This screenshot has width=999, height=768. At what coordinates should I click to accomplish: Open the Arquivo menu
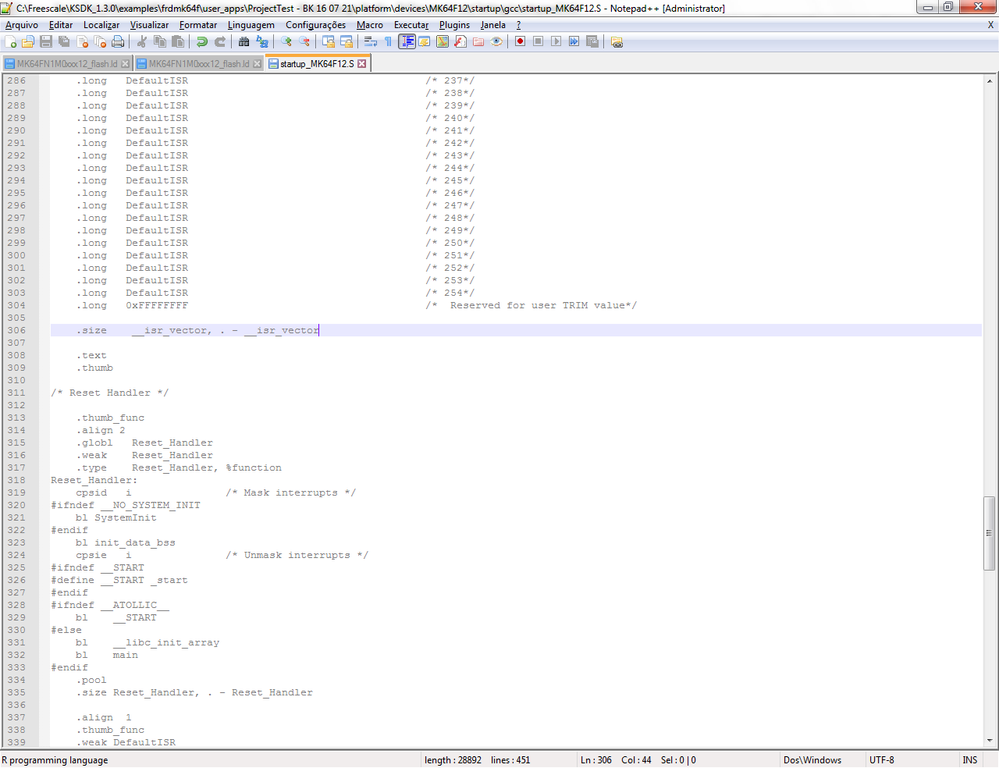click(x=22, y=25)
